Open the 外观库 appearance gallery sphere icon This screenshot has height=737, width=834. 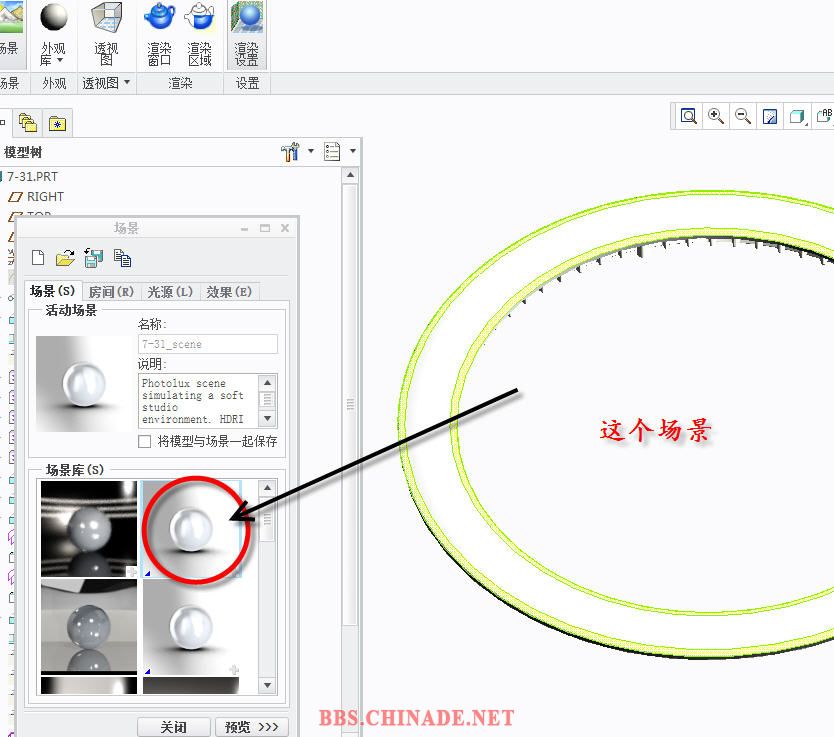coord(54,18)
